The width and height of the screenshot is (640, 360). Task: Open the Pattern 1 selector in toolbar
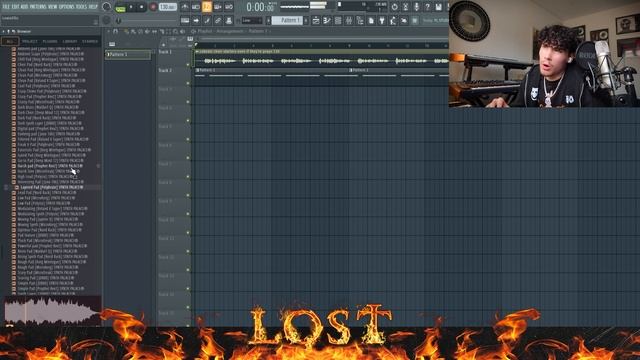click(287, 20)
